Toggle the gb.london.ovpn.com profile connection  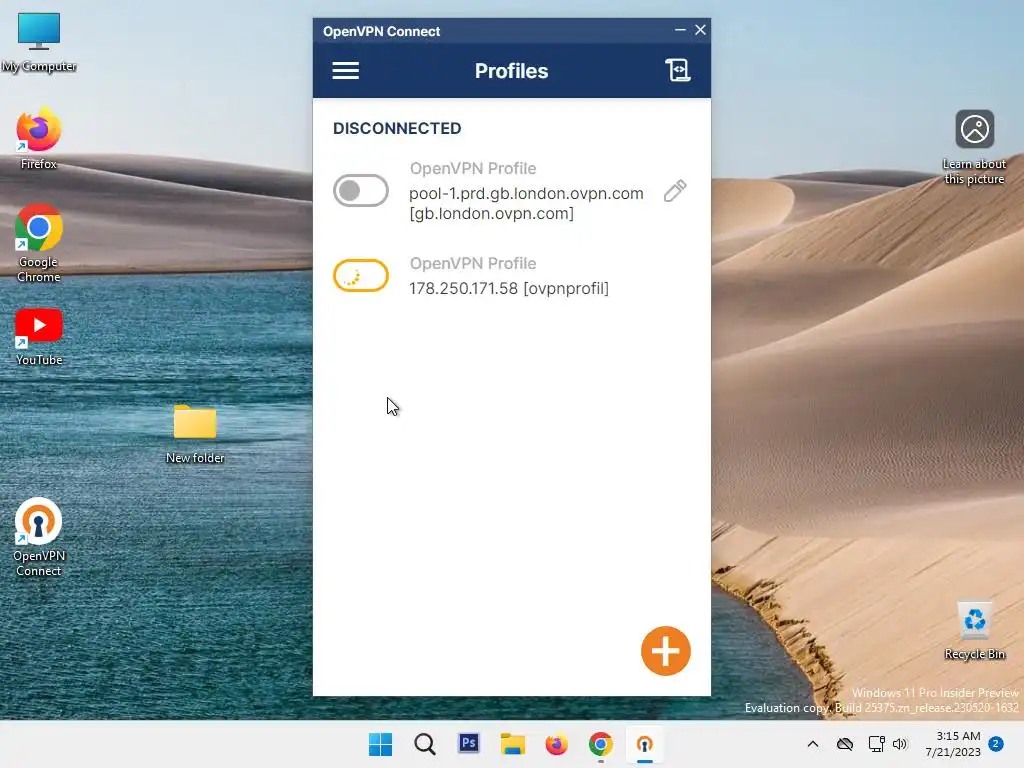[360, 191]
